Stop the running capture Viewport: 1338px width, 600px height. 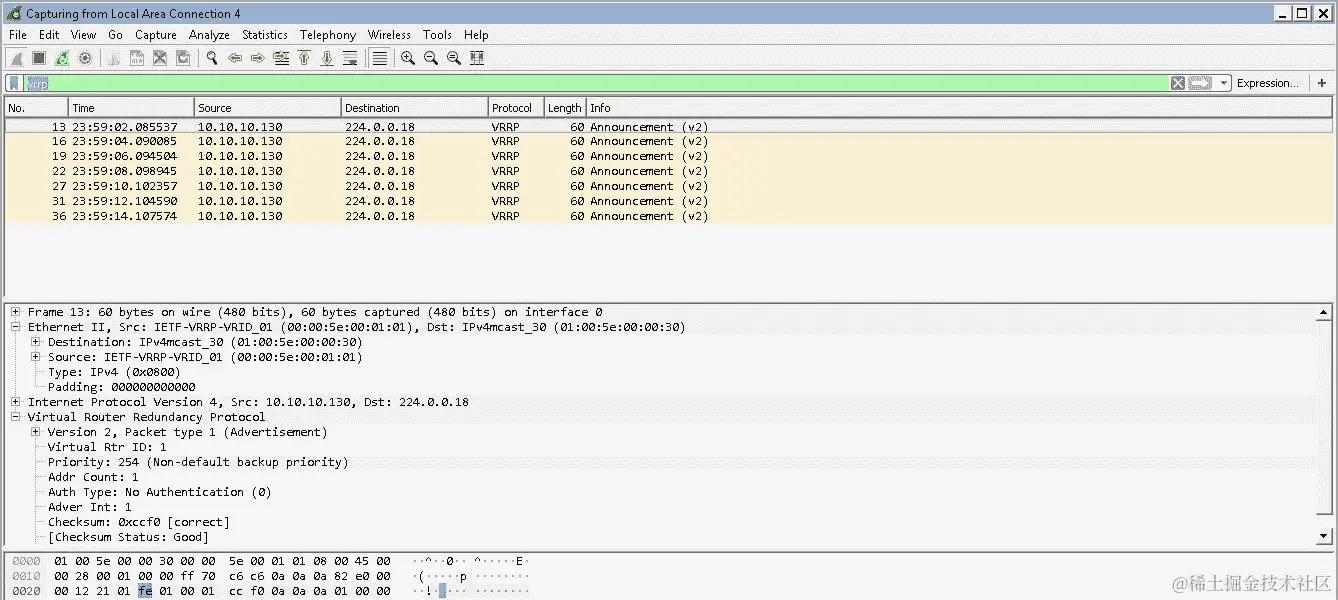click(39, 58)
